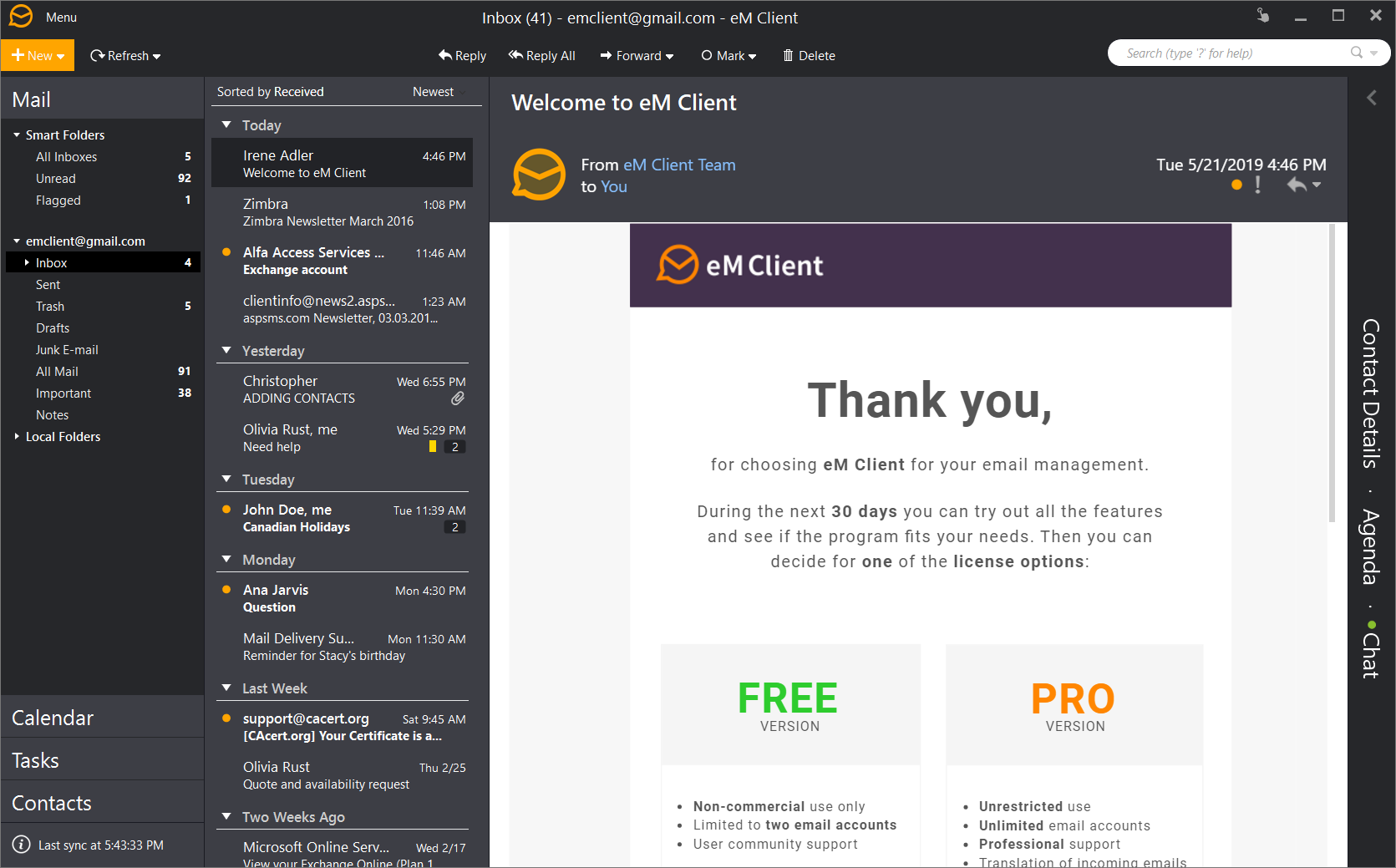Screen dimensions: 1396x868
Task: Click the sender link eM Client Team
Action: 678,165
